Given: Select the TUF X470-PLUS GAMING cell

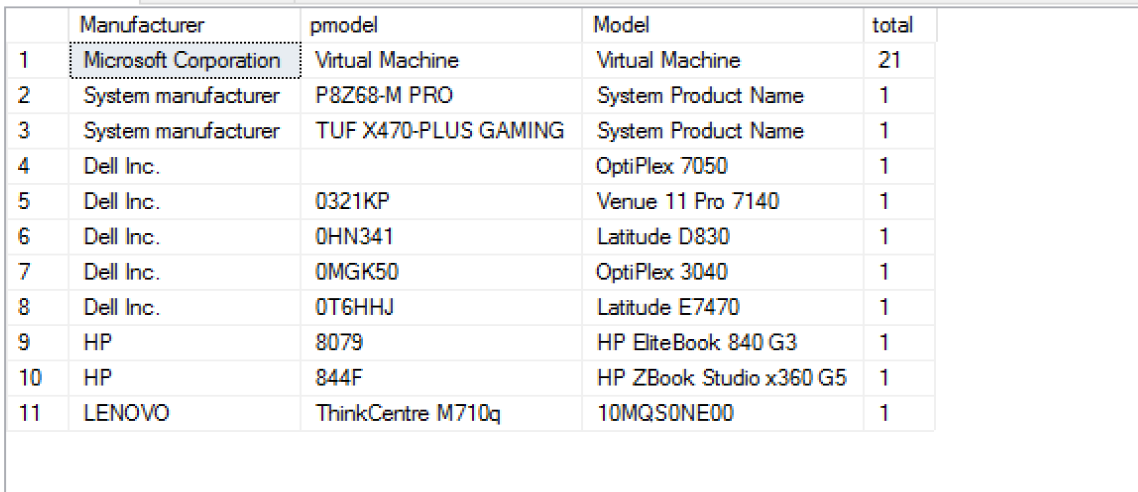Looking at the screenshot, I should click(x=440, y=131).
